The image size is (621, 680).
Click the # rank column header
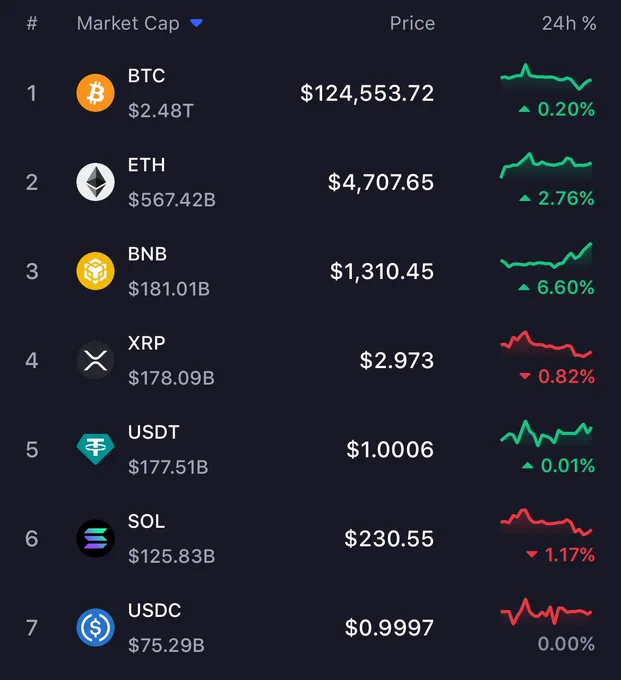click(32, 23)
